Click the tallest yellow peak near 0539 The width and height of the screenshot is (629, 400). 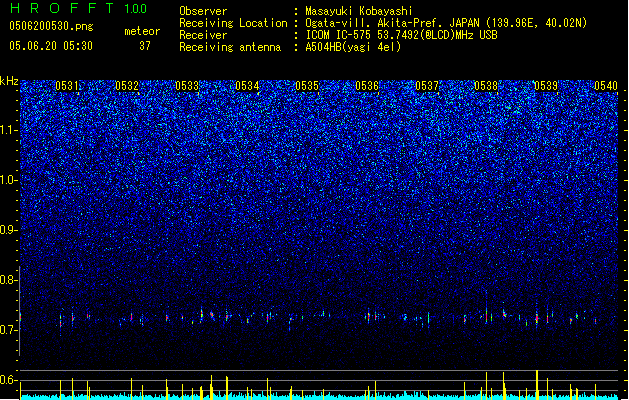click(537, 384)
